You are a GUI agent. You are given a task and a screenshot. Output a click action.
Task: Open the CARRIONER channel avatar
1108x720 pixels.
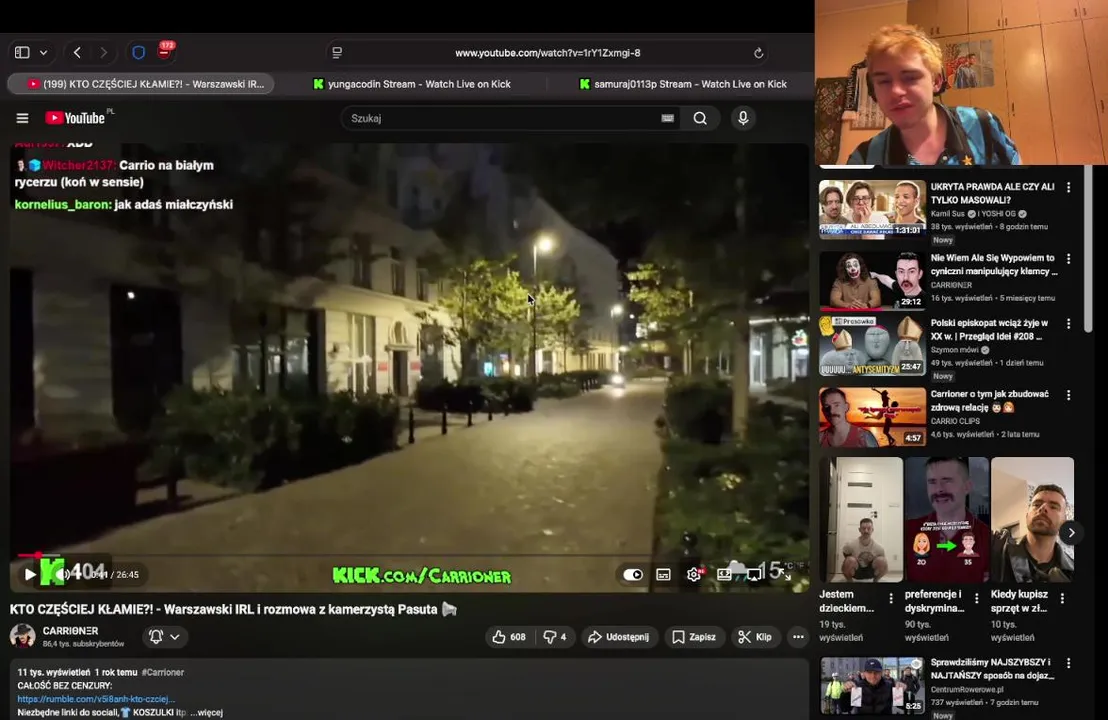click(23, 636)
